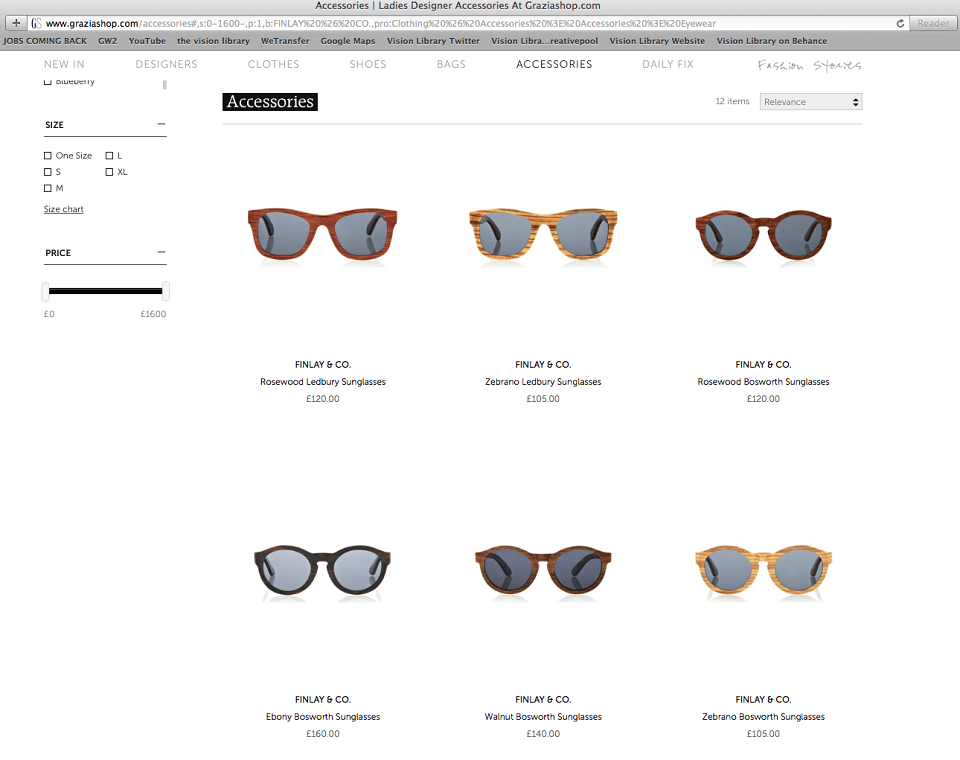
Task: Click the £1600 maximum price label
Action: pyautogui.click(x=153, y=314)
